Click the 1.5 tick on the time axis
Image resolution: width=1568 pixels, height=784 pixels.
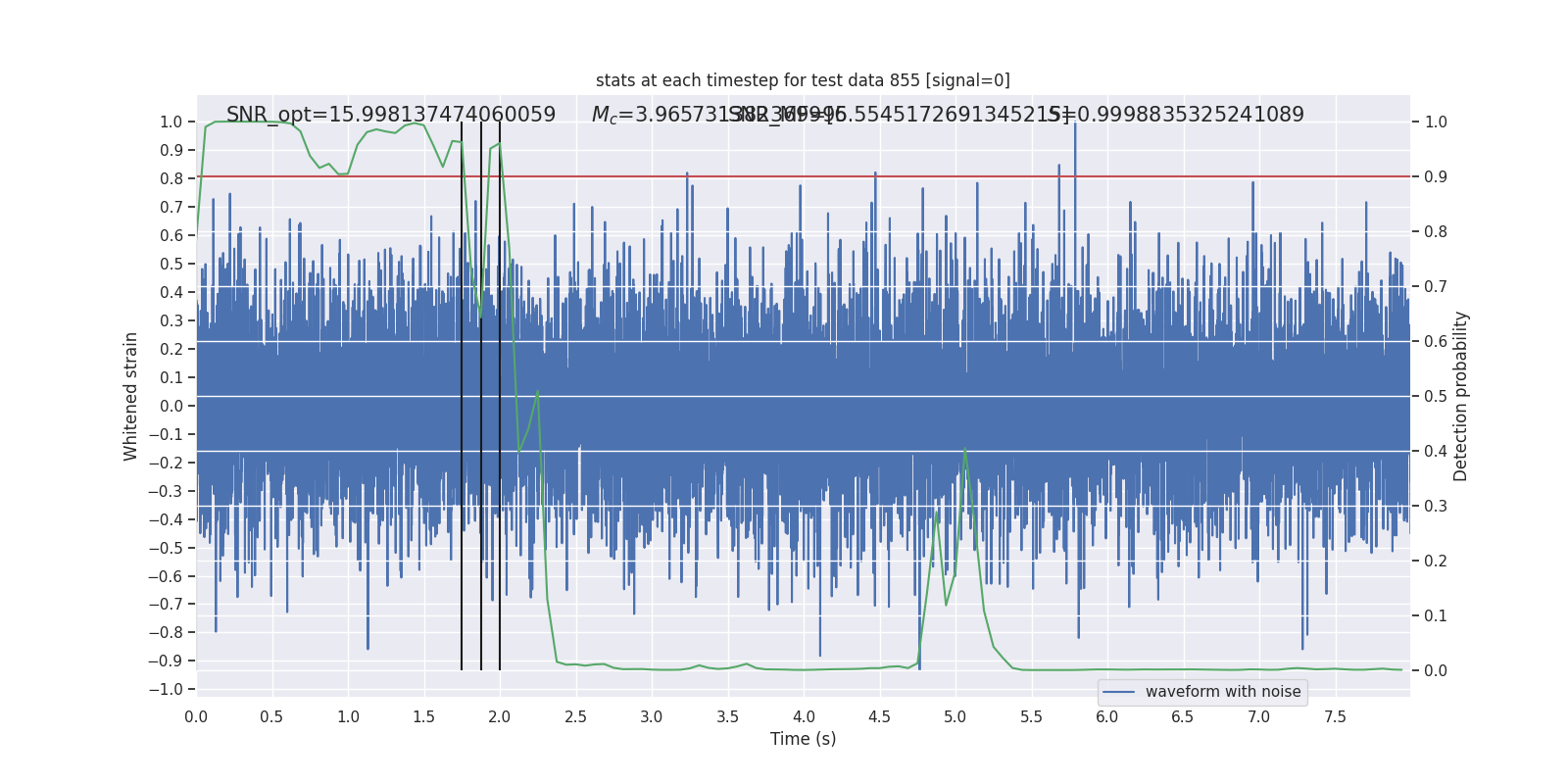coord(424,716)
